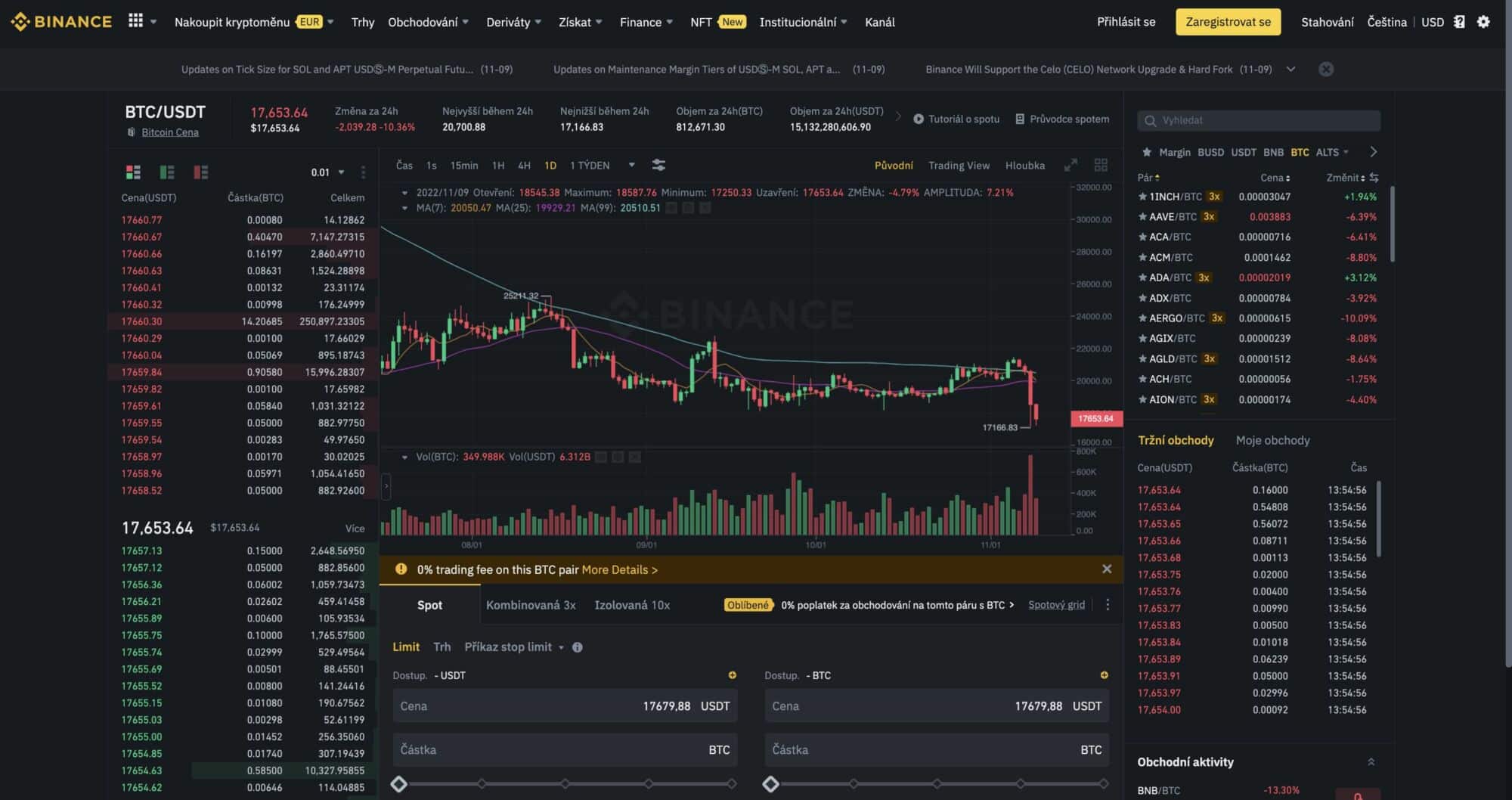Click Přihlásit se login link
This screenshot has width=1512, height=800.
[1126, 22]
